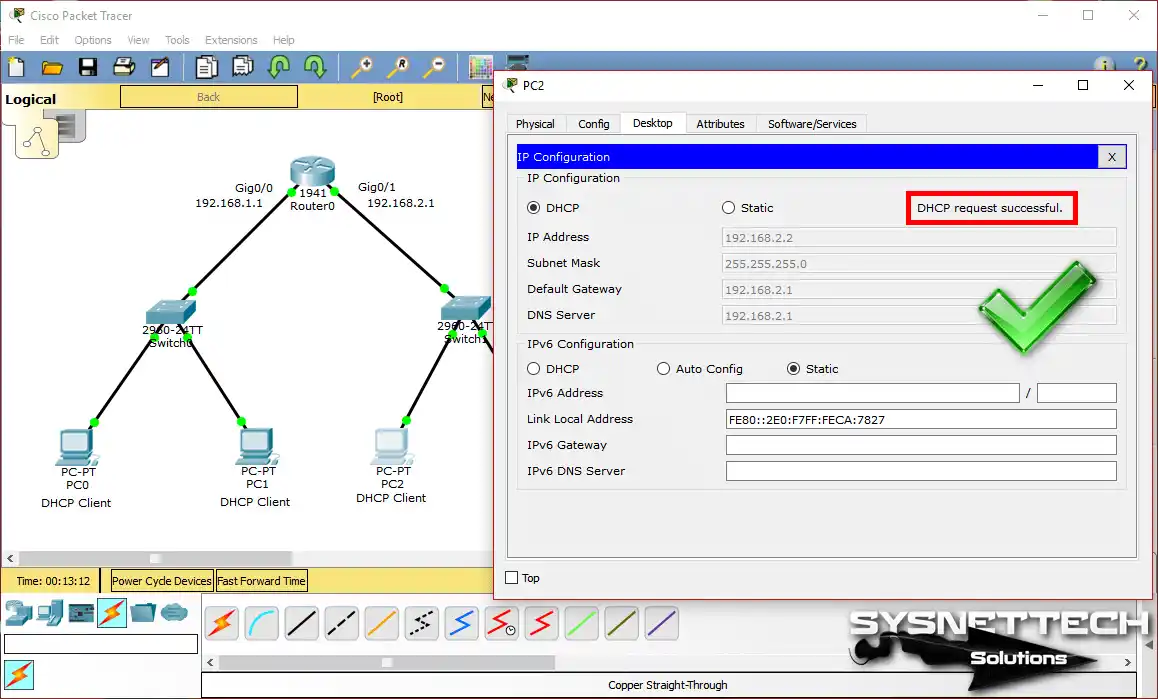This screenshot has height=699, width=1158.
Task: Expand the Options menu
Action: pyautogui.click(x=92, y=40)
